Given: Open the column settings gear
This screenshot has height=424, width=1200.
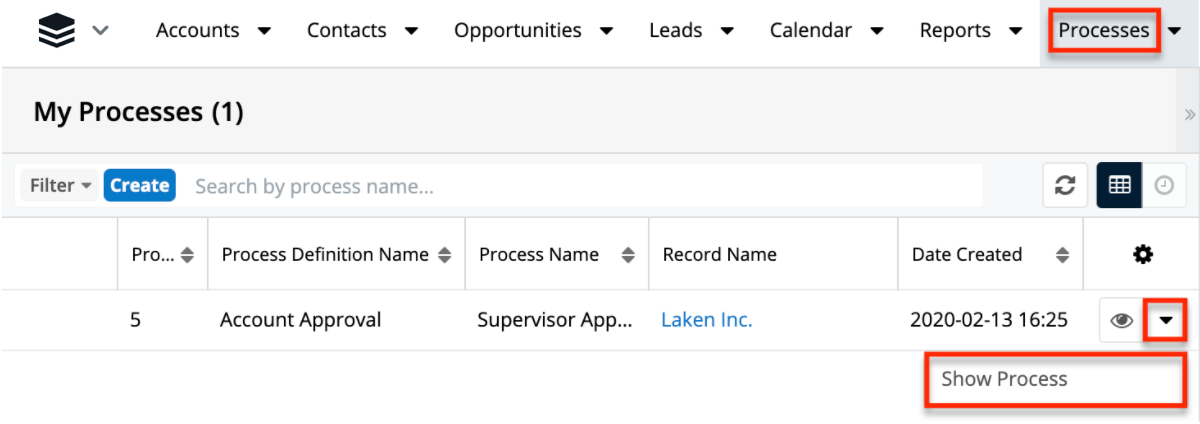Looking at the screenshot, I should pyautogui.click(x=1142, y=255).
